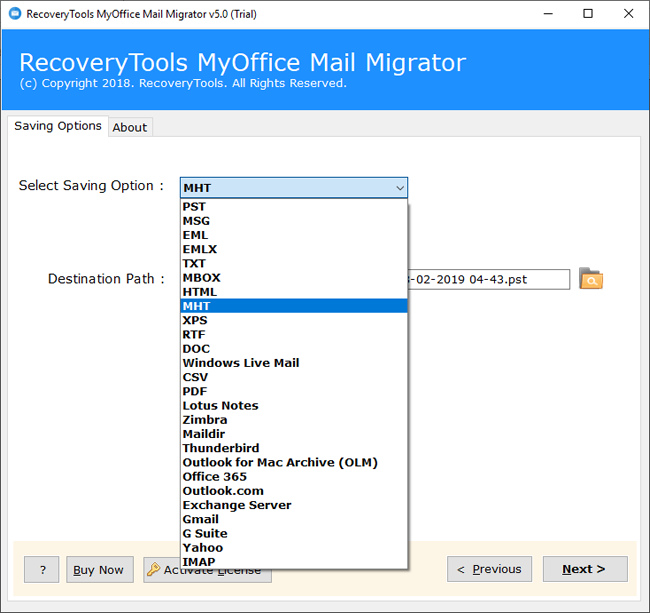Viewport: 650px width, 613px height.
Task: Select PDF as the saving format
Action: click(294, 391)
